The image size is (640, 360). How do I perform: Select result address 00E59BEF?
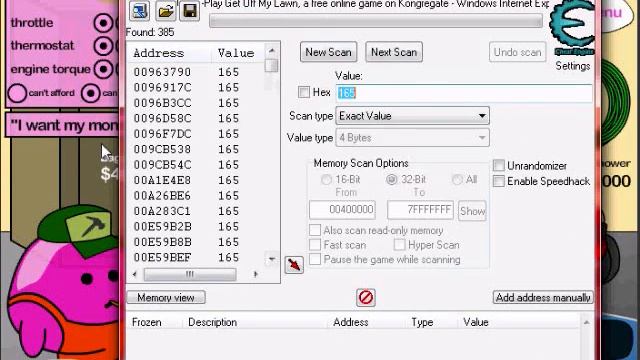pos(162,258)
